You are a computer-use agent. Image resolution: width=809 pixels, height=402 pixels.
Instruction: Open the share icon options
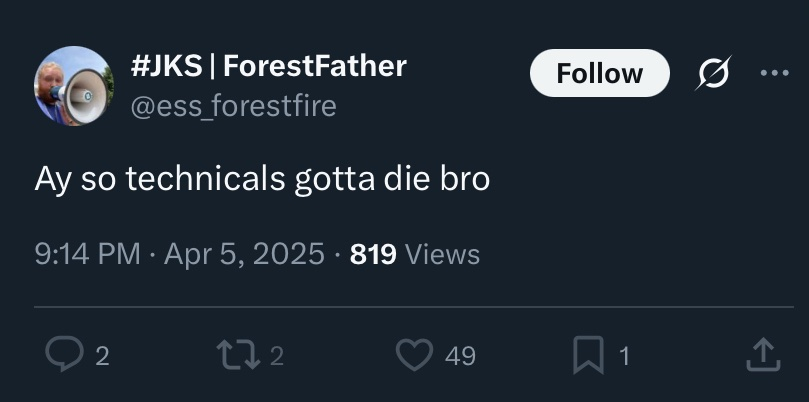[x=762, y=354]
